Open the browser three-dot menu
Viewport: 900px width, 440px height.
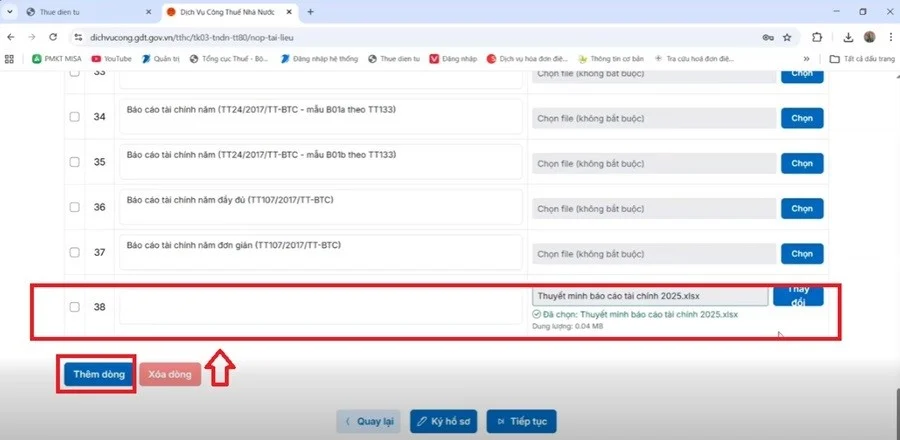tap(888, 36)
